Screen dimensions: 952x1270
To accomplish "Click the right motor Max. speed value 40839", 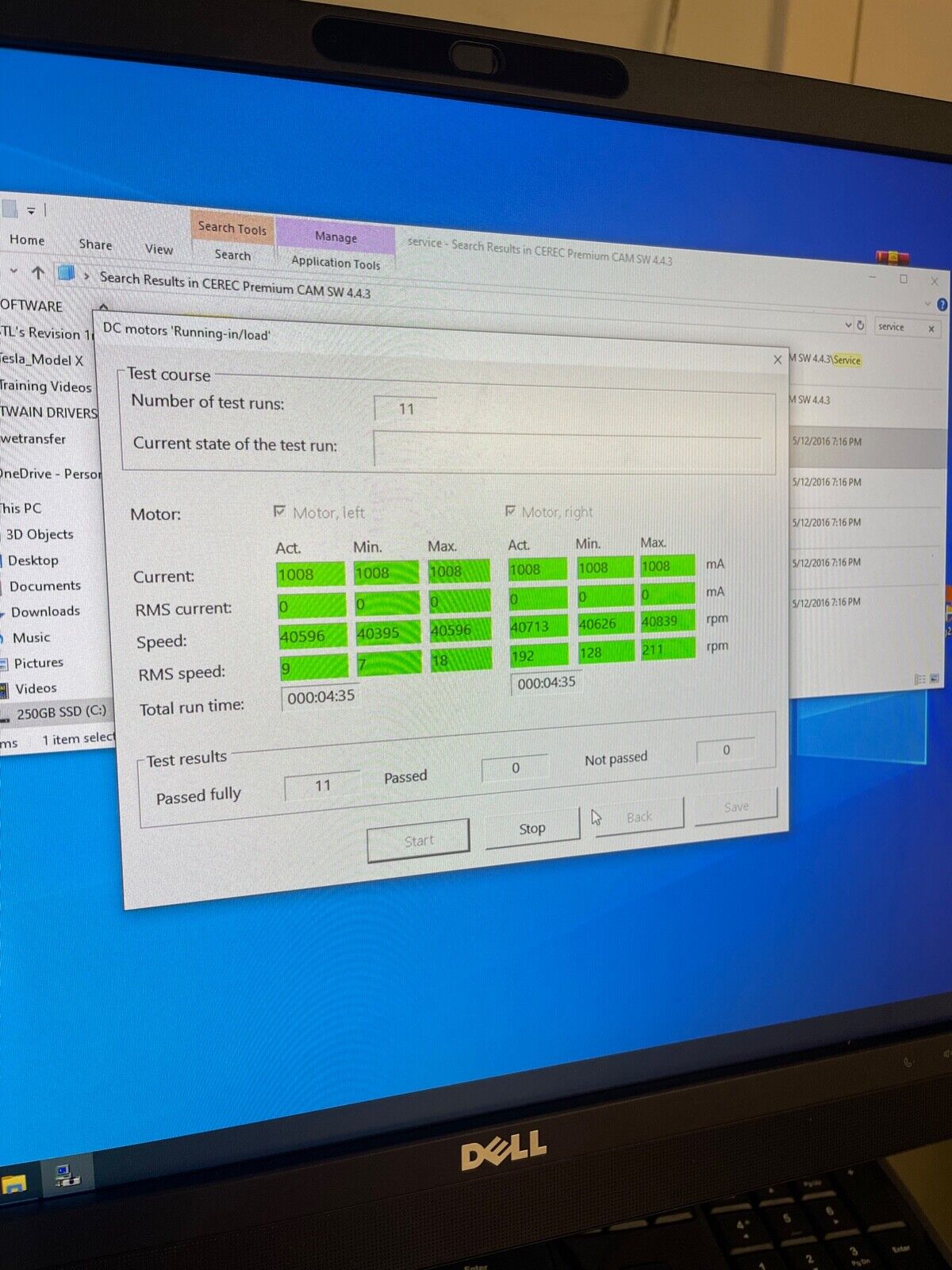I will 667,621.
